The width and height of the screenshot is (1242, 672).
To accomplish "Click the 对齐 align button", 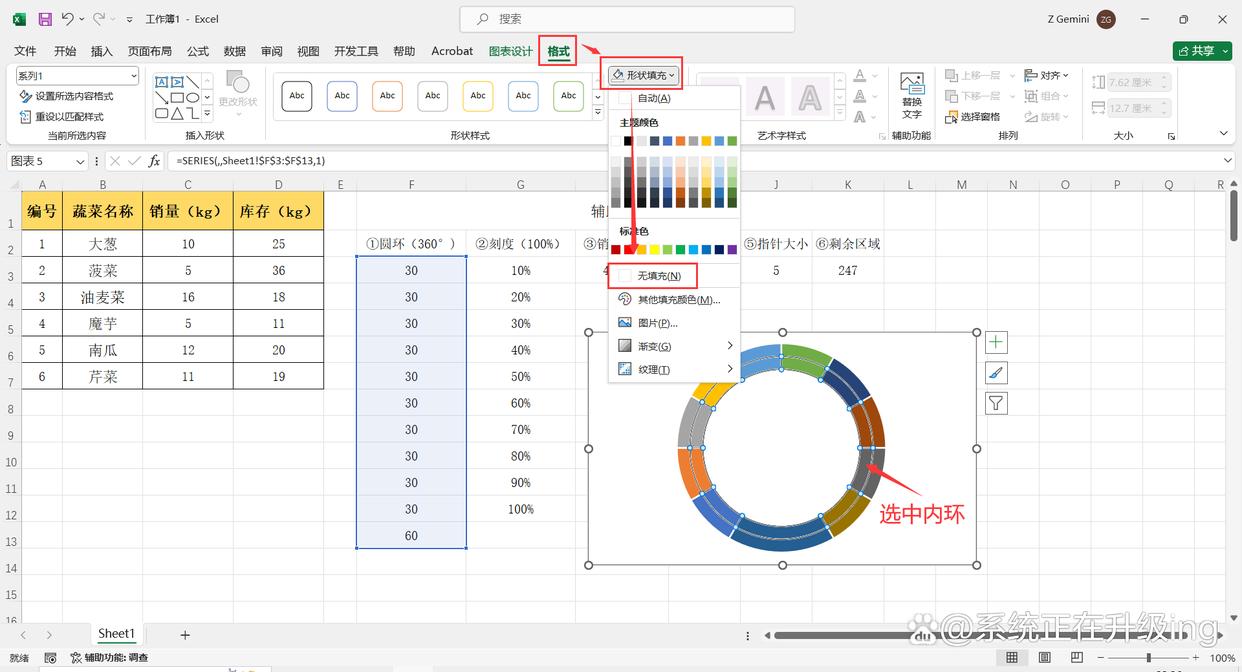I will pos(1046,75).
